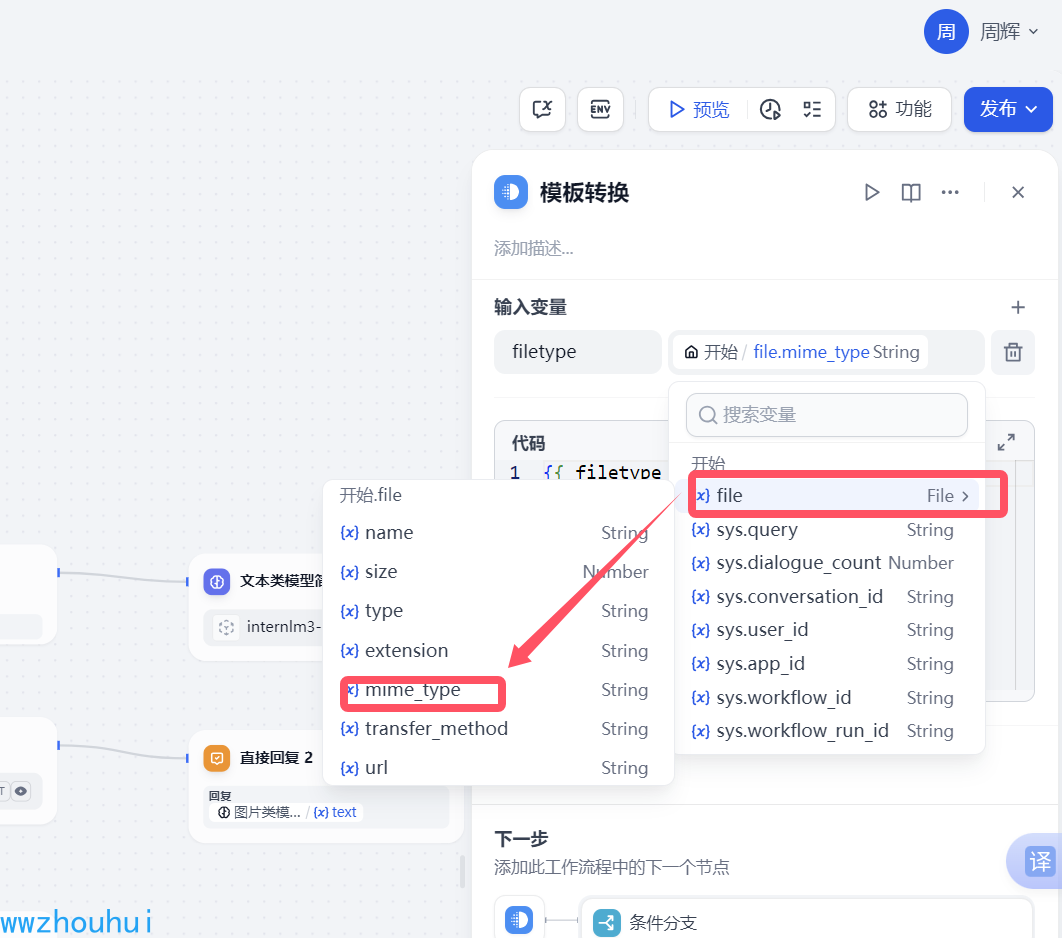Screen dimensions: 1062x938
Task: Choose name in 开始.file submenu
Action: (x=496, y=533)
